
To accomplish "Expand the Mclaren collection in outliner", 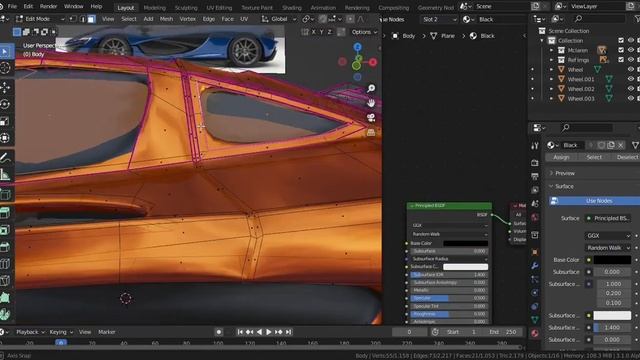I will pos(551,50).
